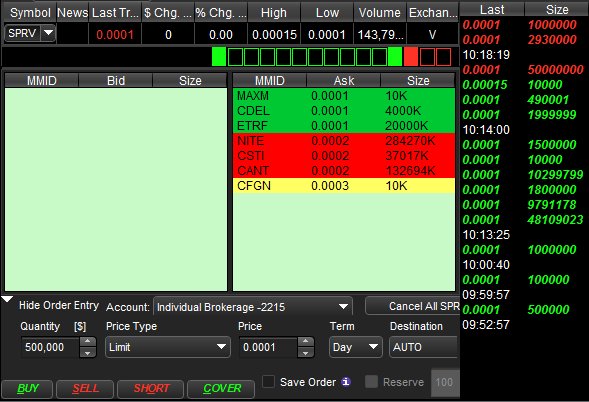Click the Volume value 143,79... cell
589x402 pixels.
[380, 35]
